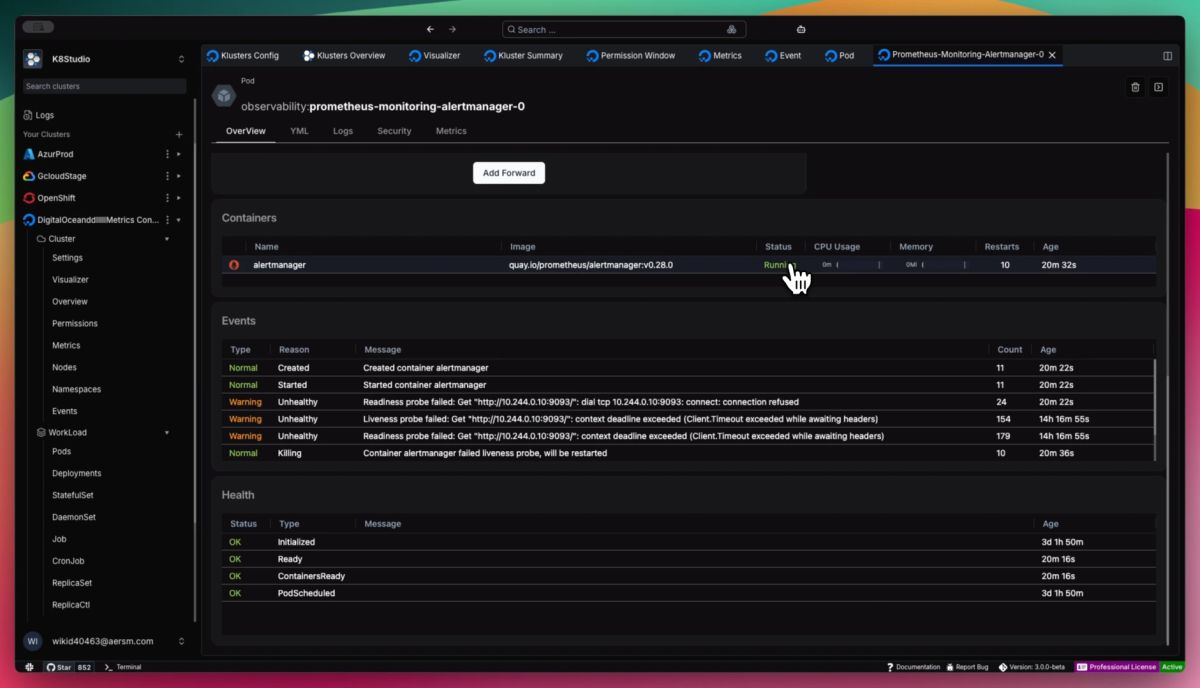Click the Professional License badge
Viewport: 1200px width, 688px height.
click(x=1115, y=667)
